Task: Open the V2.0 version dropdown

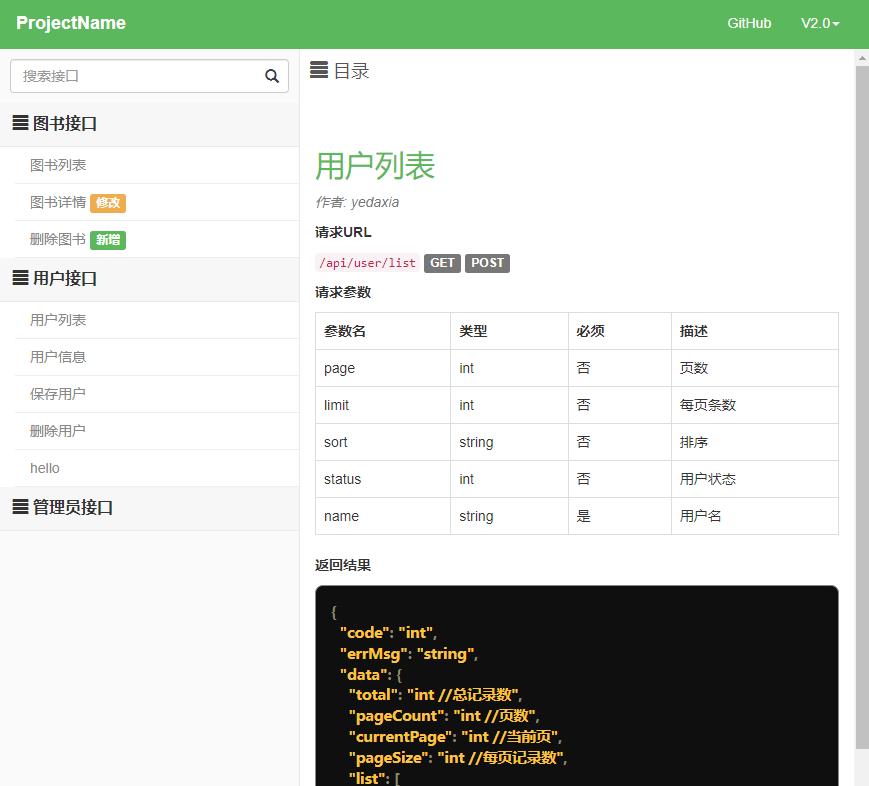Action: click(x=820, y=23)
